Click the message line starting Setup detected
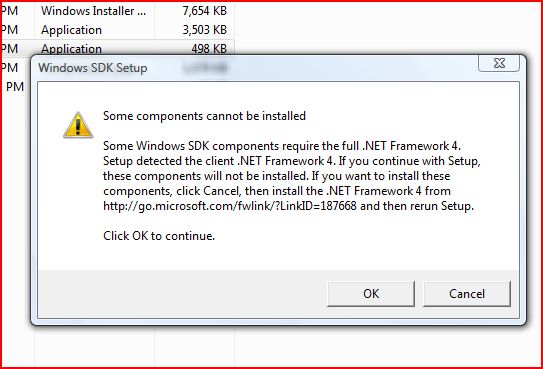The width and height of the screenshot is (543, 369). coord(292,161)
